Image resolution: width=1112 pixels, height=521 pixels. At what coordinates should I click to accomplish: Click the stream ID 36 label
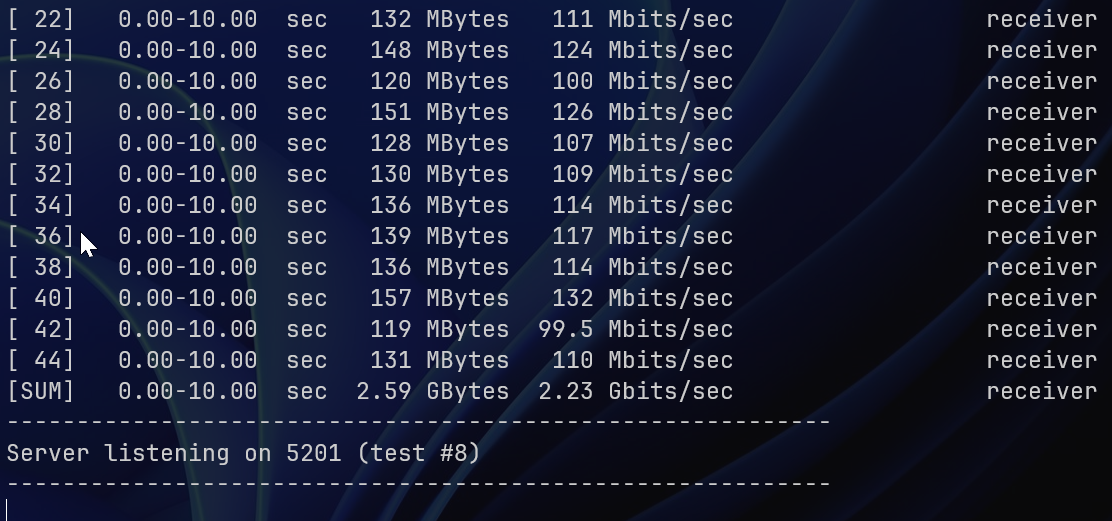(40, 236)
